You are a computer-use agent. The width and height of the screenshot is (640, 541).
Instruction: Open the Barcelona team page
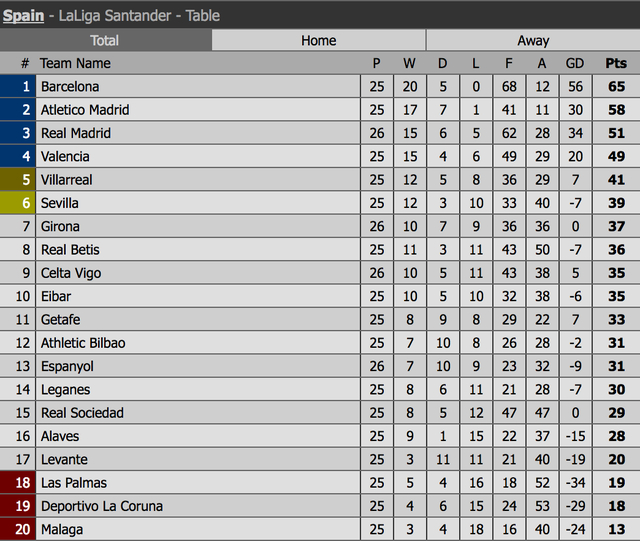(70, 87)
